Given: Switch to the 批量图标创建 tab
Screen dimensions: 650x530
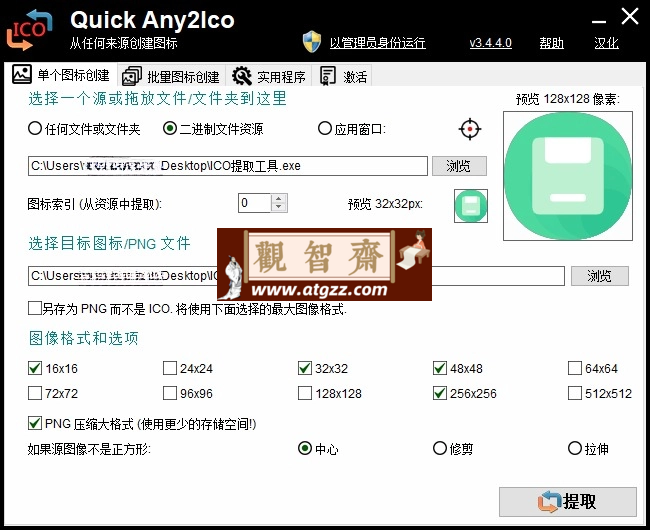Looking at the screenshot, I should (x=171, y=77).
